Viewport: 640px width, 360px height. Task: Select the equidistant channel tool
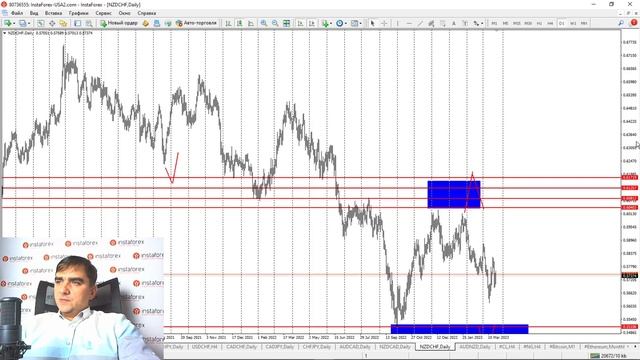[x=431, y=23]
